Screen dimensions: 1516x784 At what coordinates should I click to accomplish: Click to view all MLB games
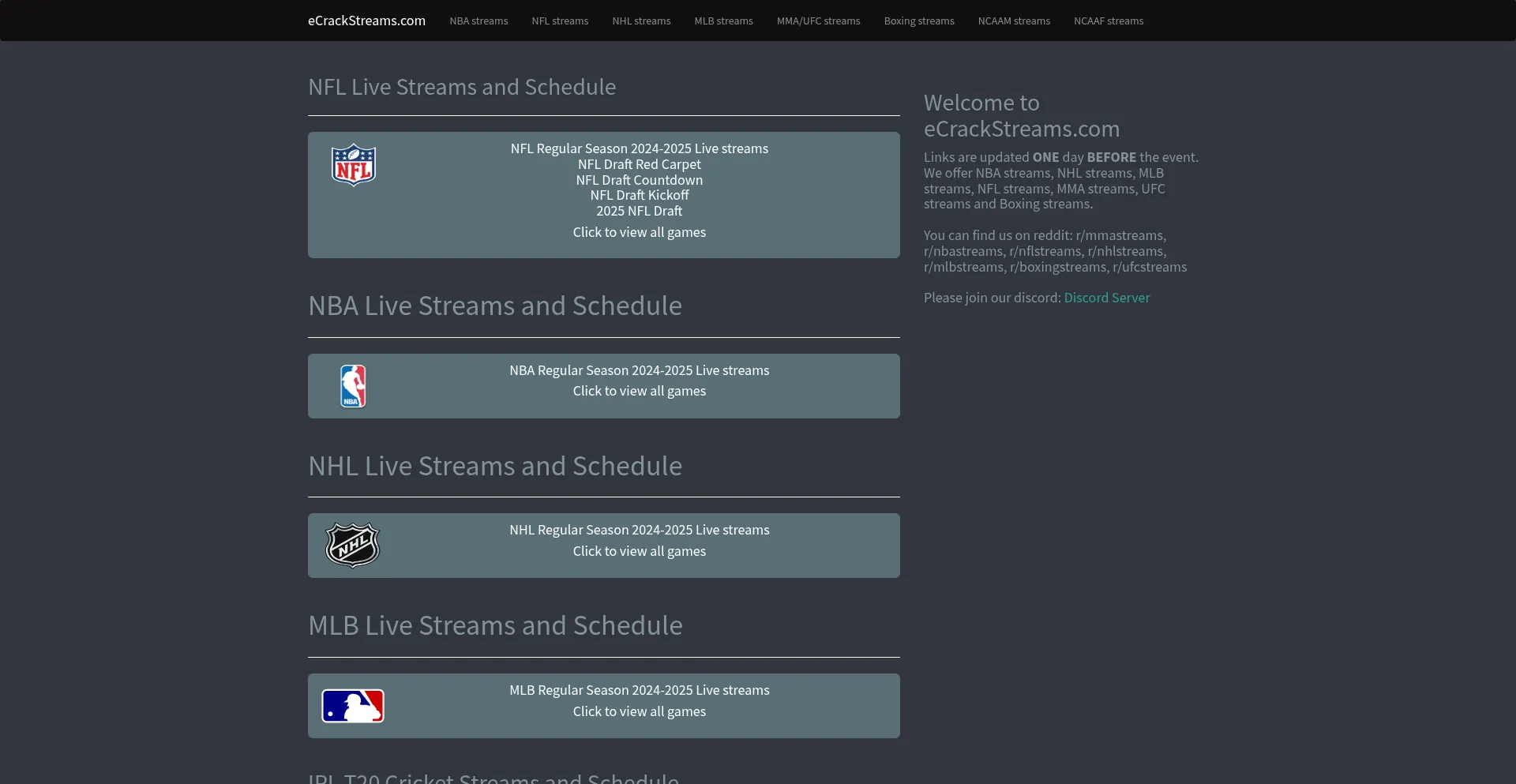coord(640,711)
